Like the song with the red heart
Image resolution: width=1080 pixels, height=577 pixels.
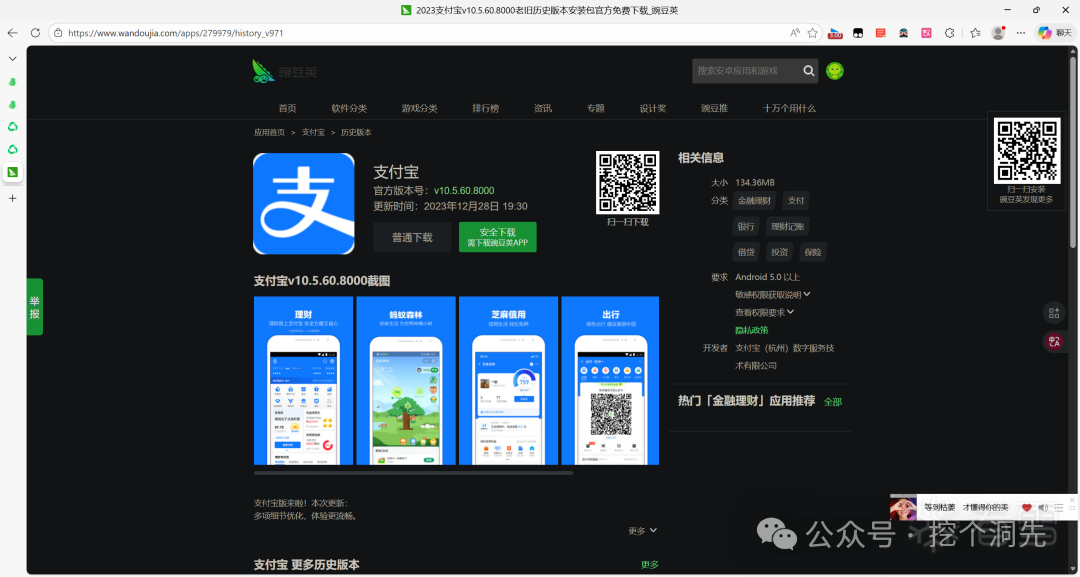click(1026, 507)
